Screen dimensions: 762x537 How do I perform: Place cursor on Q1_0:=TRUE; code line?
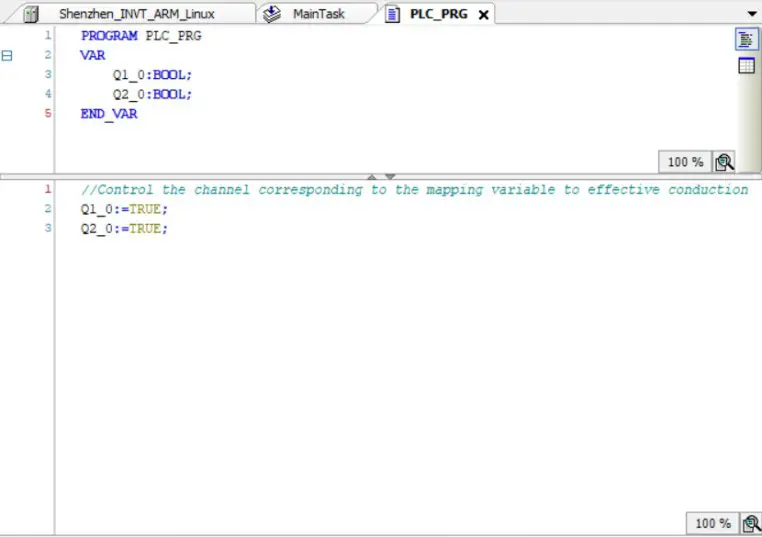pos(125,209)
